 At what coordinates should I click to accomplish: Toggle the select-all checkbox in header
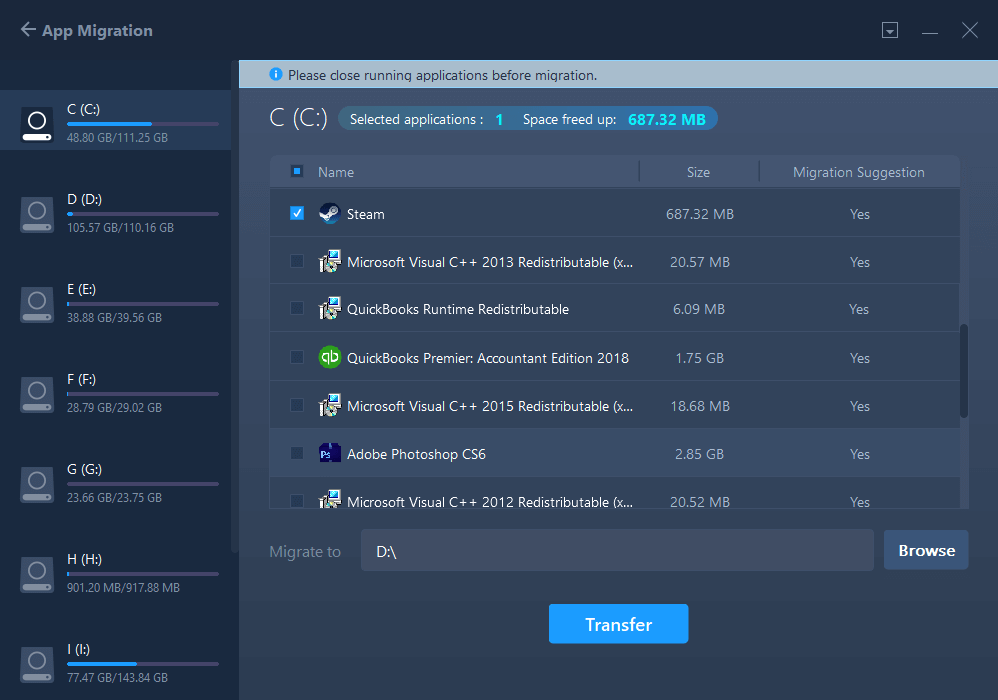click(x=297, y=172)
